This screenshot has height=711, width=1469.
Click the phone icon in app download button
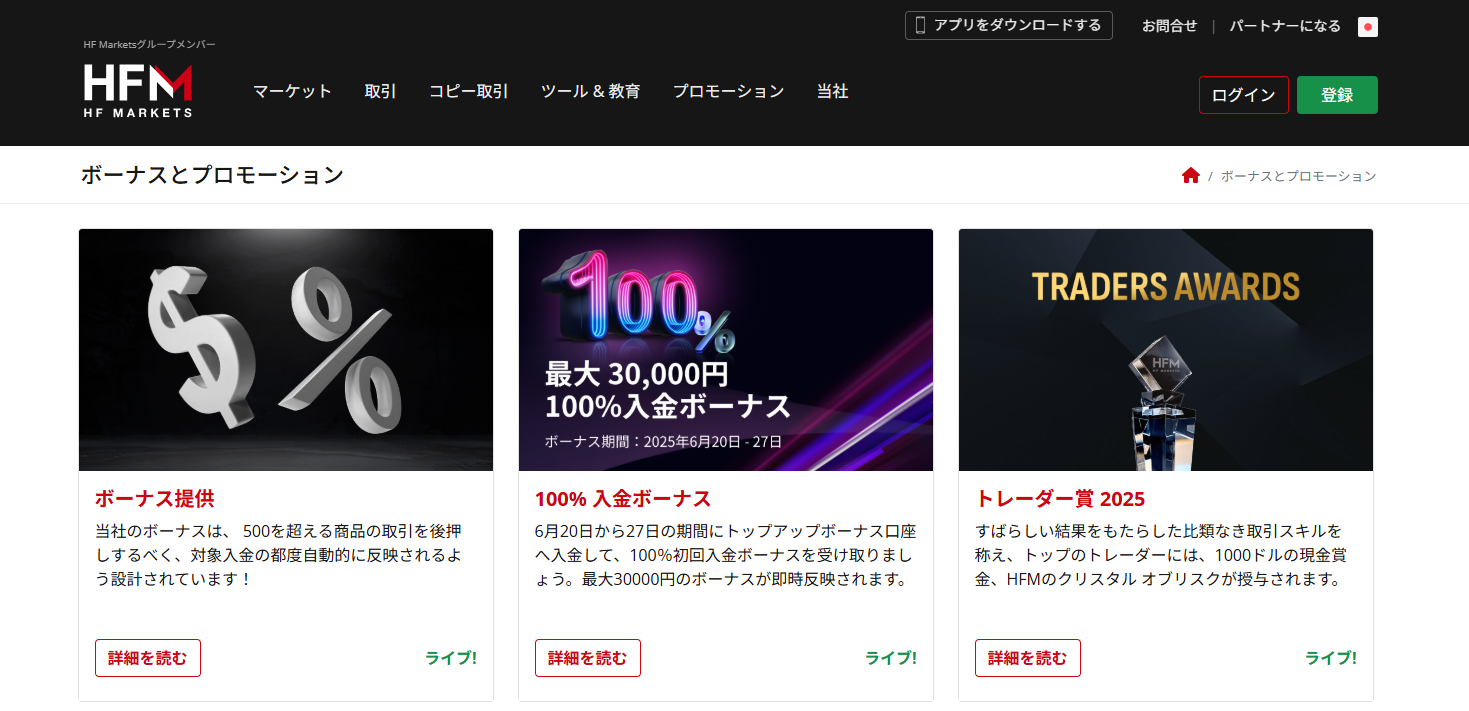pyautogui.click(x=920, y=26)
